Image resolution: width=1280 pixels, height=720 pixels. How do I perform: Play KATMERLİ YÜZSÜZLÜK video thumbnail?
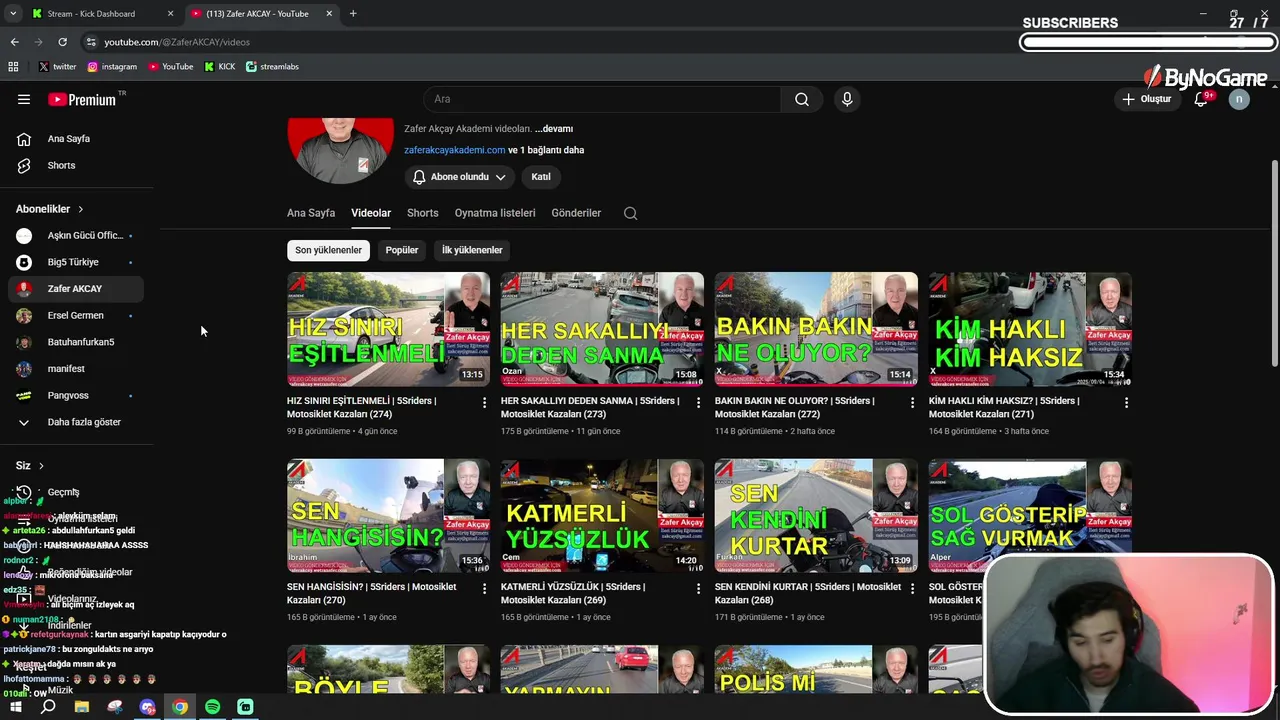pyautogui.click(x=602, y=515)
